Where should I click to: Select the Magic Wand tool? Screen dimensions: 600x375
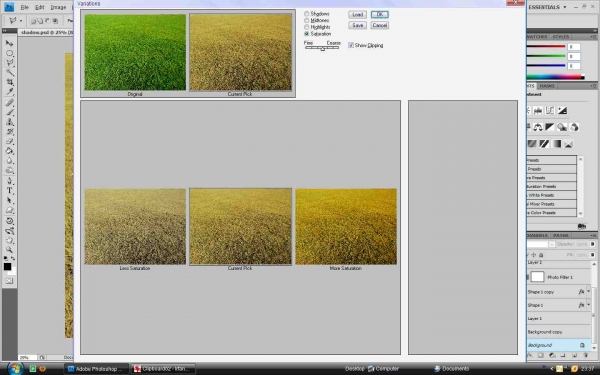point(10,72)
